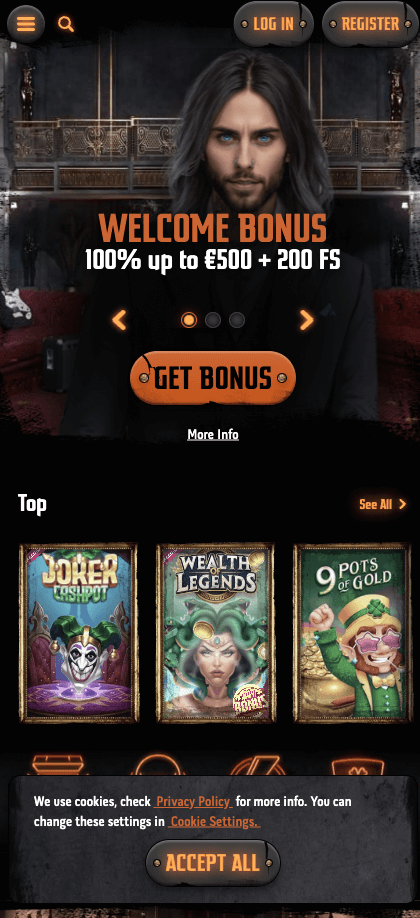Accept cookies with ACCEPT ALL button
Viewport: 420px width, 918px height.
[x=213, y=863]
